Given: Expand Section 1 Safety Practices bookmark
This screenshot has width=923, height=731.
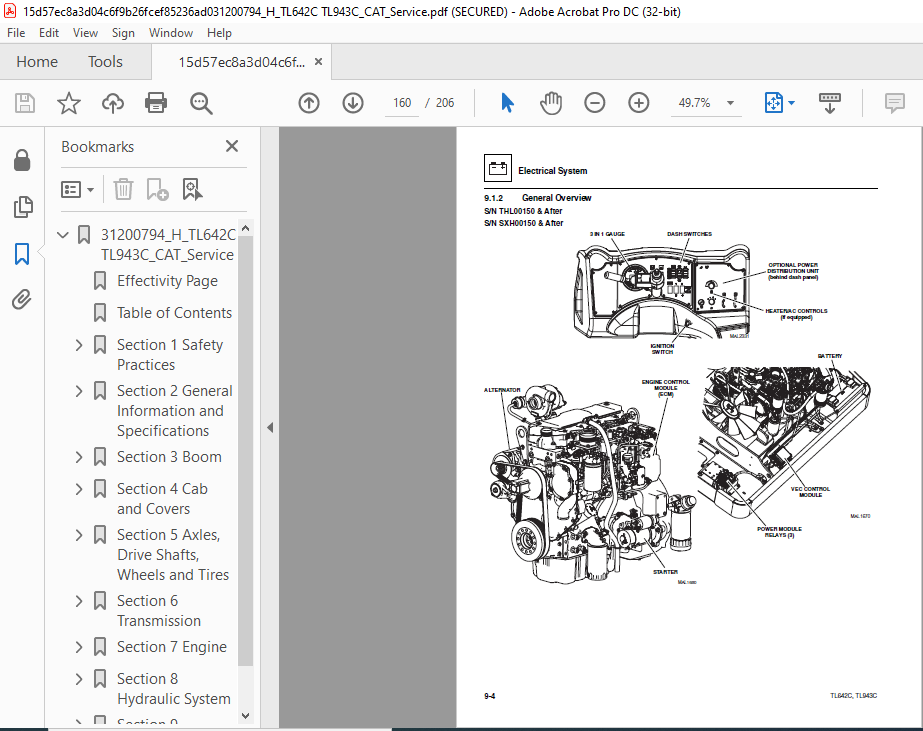Looking at the screenshot, I should tap(79, 345).
